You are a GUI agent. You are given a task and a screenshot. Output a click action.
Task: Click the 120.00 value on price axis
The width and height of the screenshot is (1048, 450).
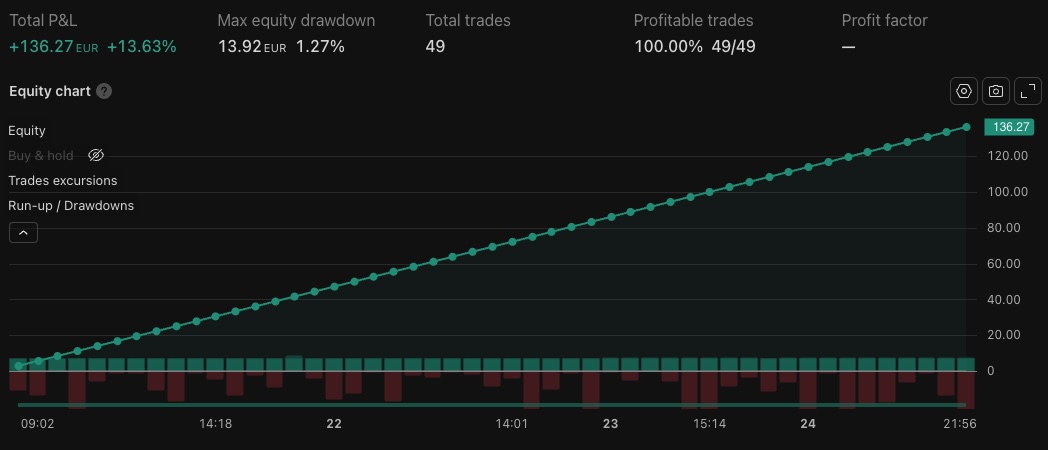[1005, 156]
